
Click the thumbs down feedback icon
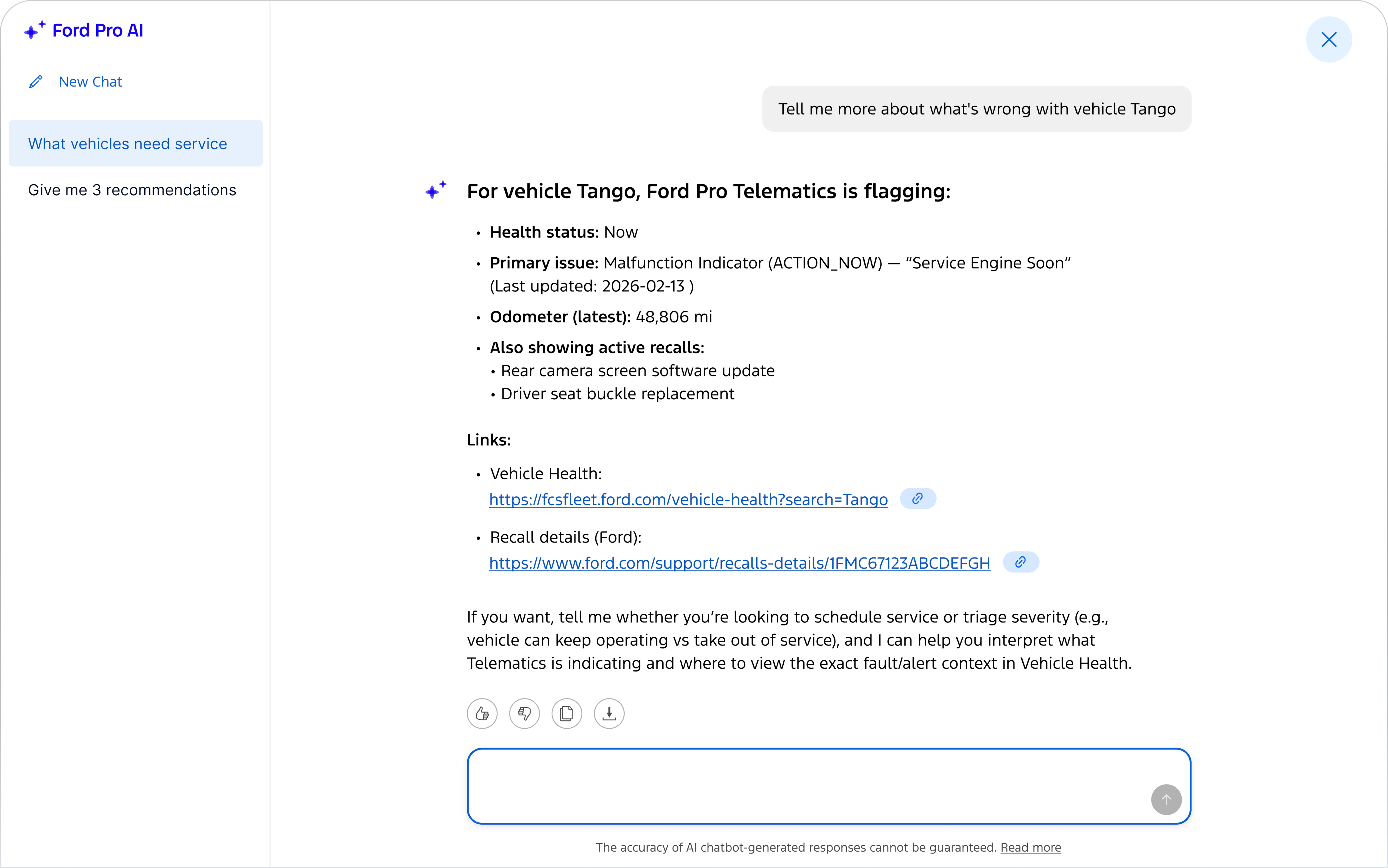click(x=524, y=713)
